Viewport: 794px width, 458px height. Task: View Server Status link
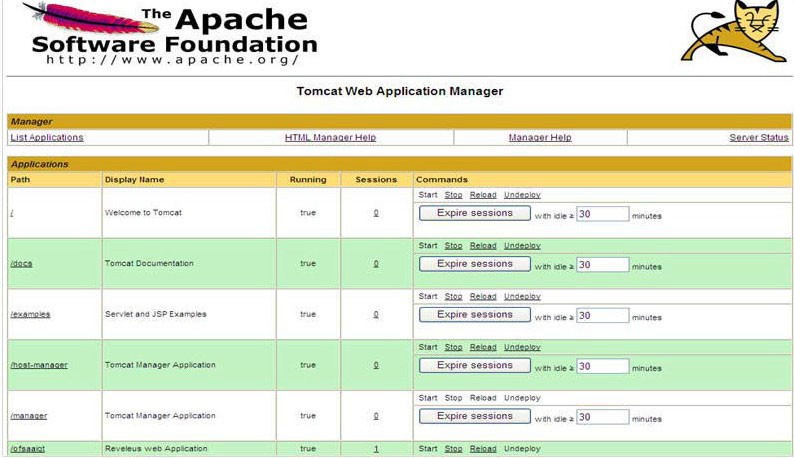point(759,137)
